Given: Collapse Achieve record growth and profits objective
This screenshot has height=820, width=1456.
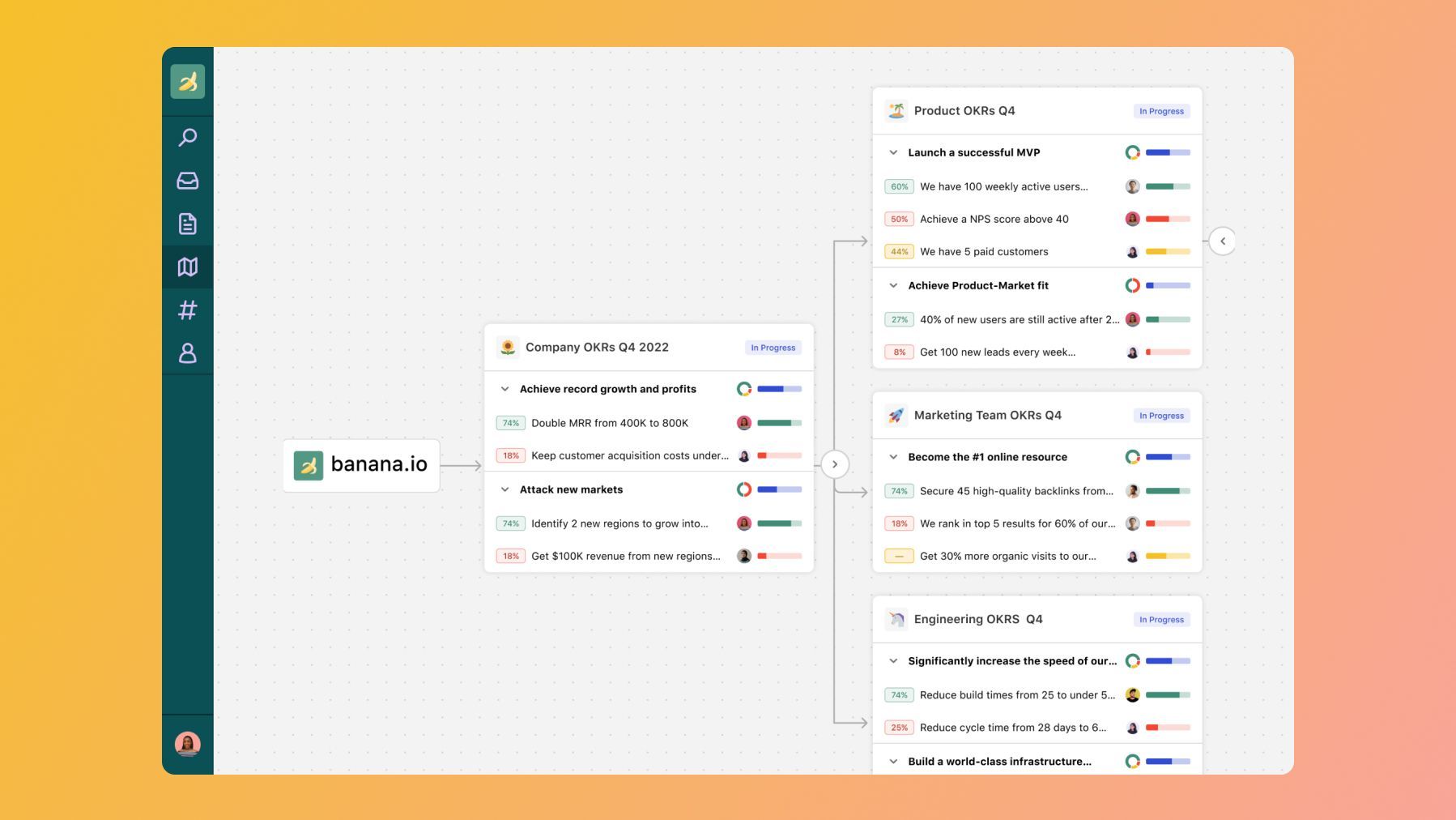Looking at the screenshot, I should (504, 389).
